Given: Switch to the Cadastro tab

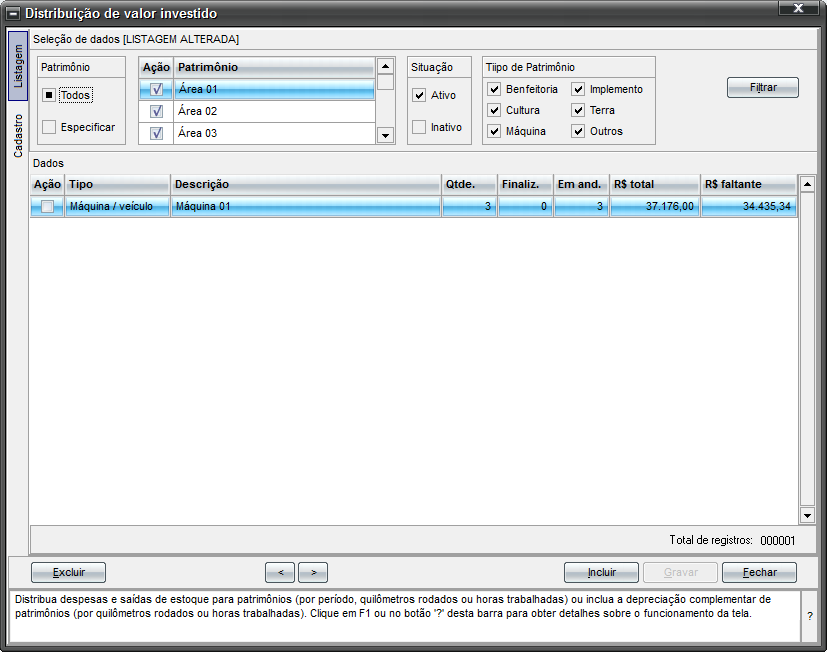Looking at the screenshot, I should point(18,136).
